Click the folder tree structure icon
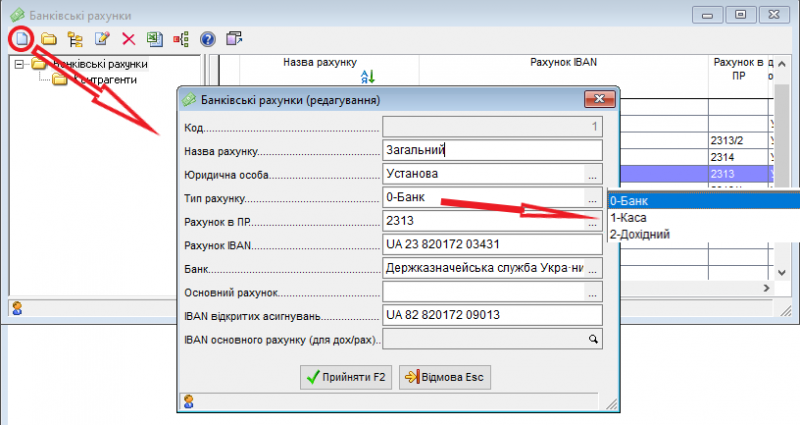800x425 pixels. tap(75, 39)
